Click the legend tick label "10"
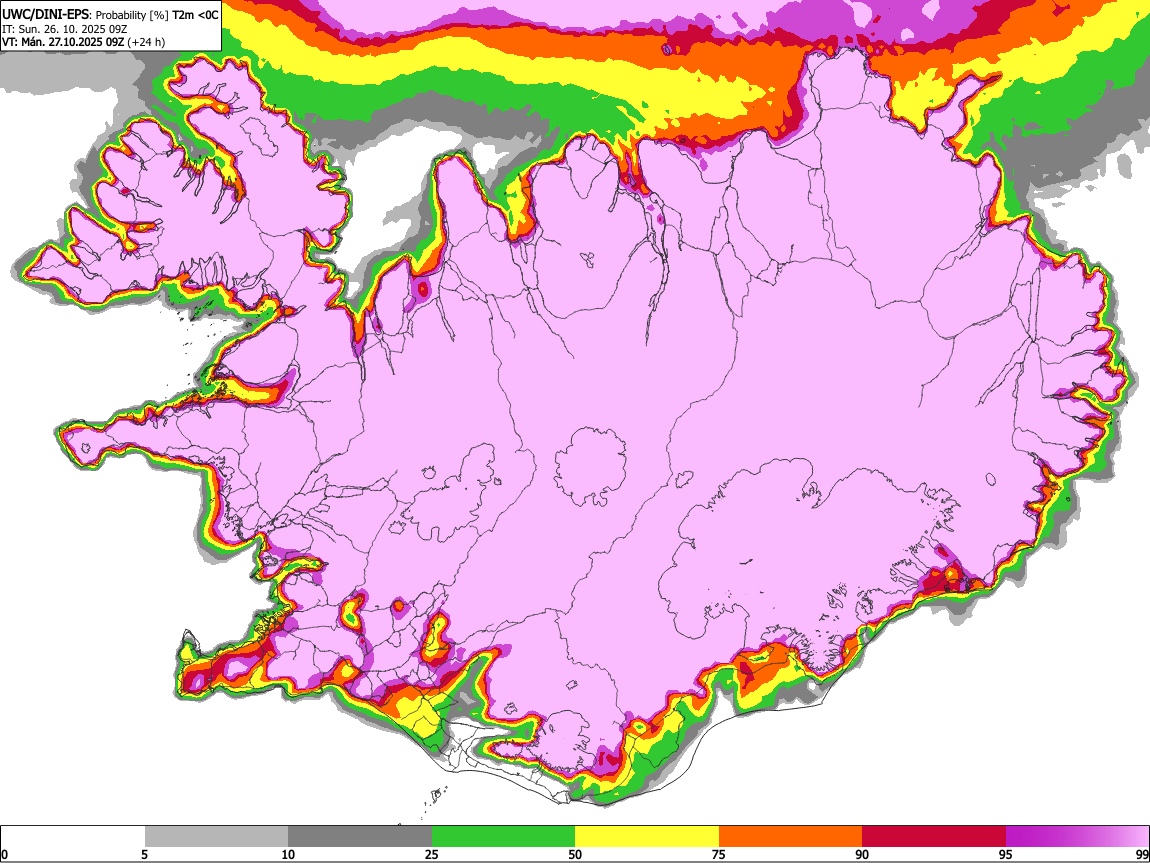1150x863 pixels. (x=288, y=855)
